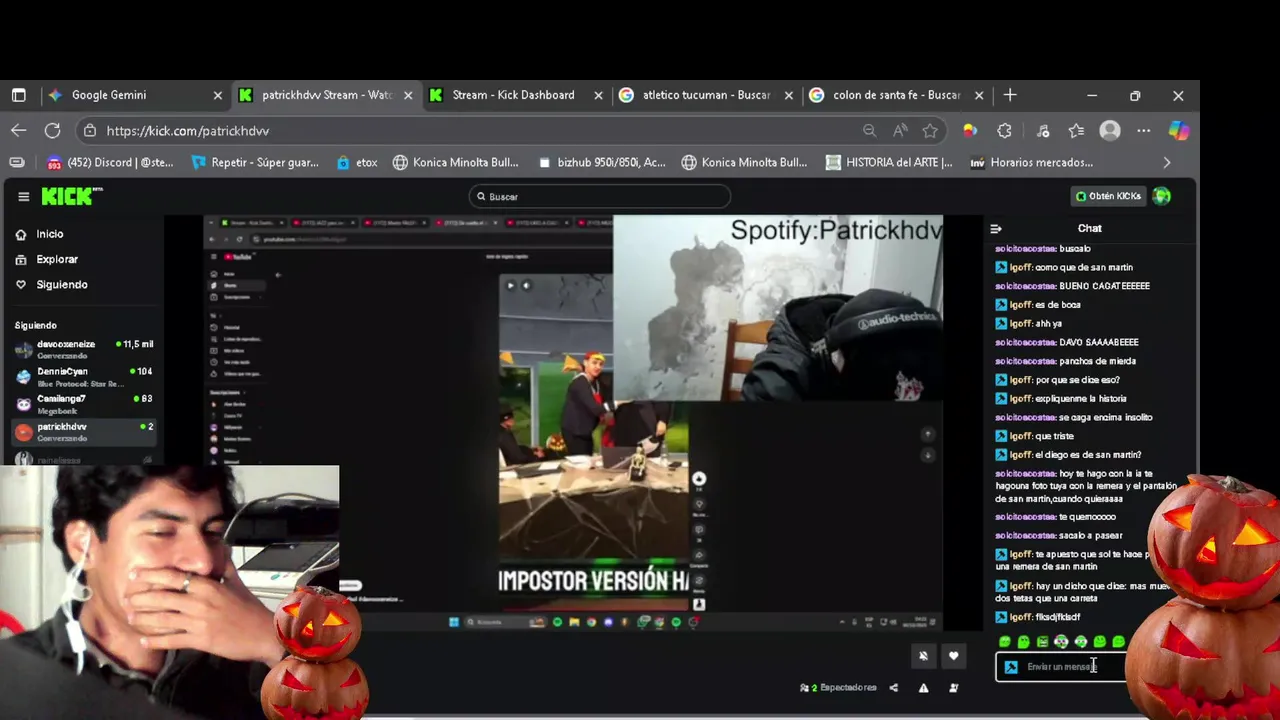Viewport: 1280px width, 720px height.
Task: Open the profile avatar menu
Action: pyautogui.click(x=1162, y=196)
